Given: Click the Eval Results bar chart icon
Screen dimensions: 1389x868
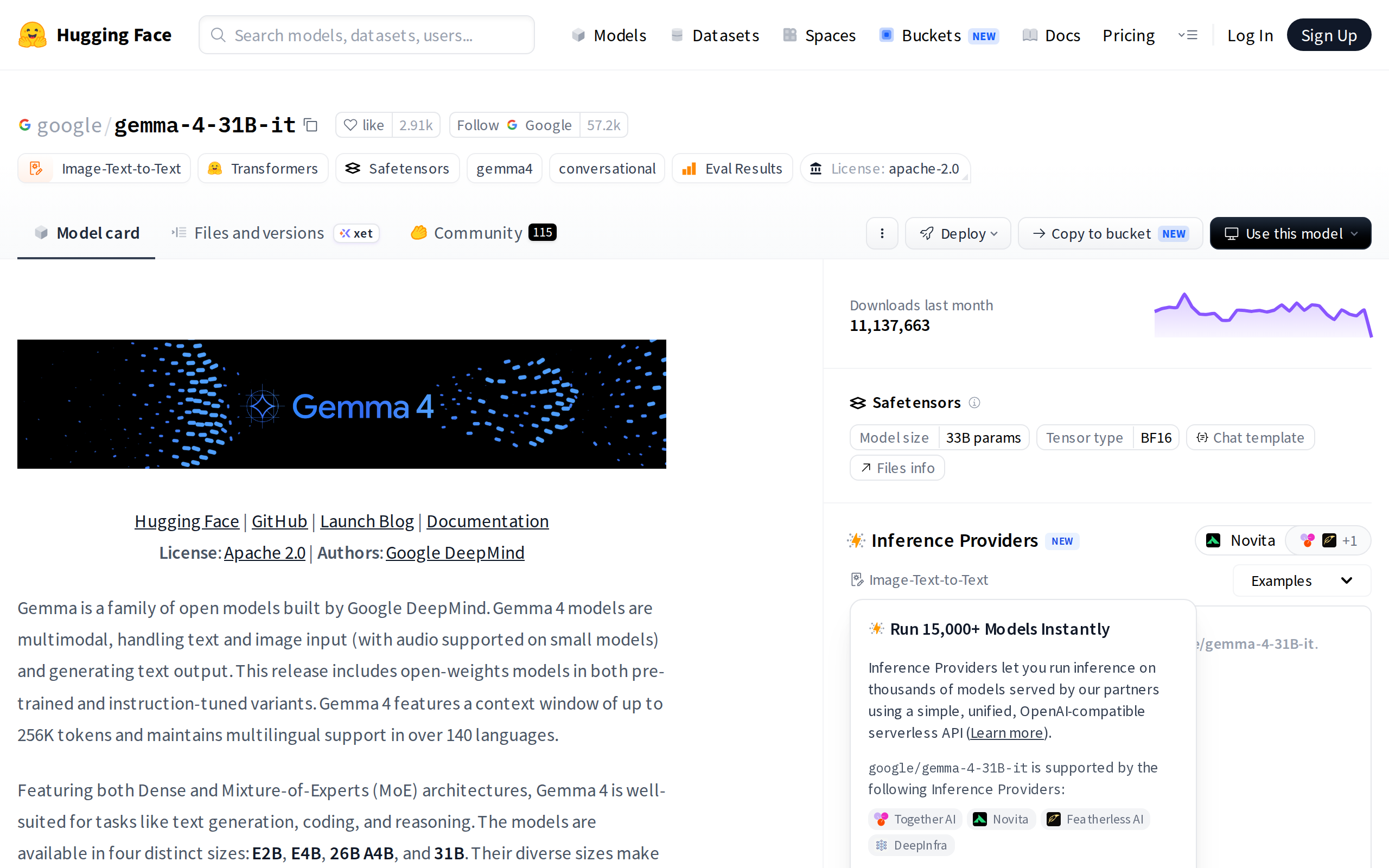Looking at the screenshot, I should tap(689, 168).
